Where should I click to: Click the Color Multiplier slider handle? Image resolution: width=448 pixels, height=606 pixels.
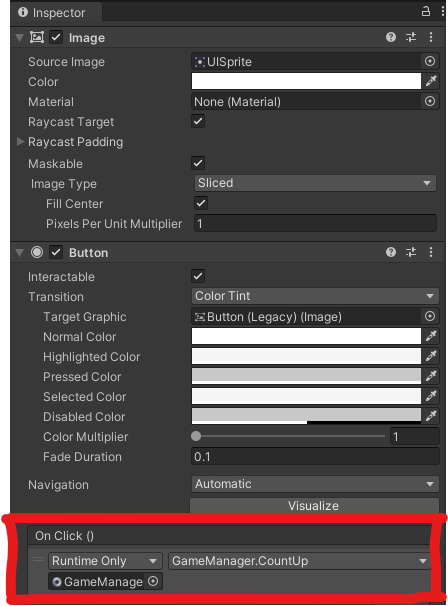click(196, 436)
